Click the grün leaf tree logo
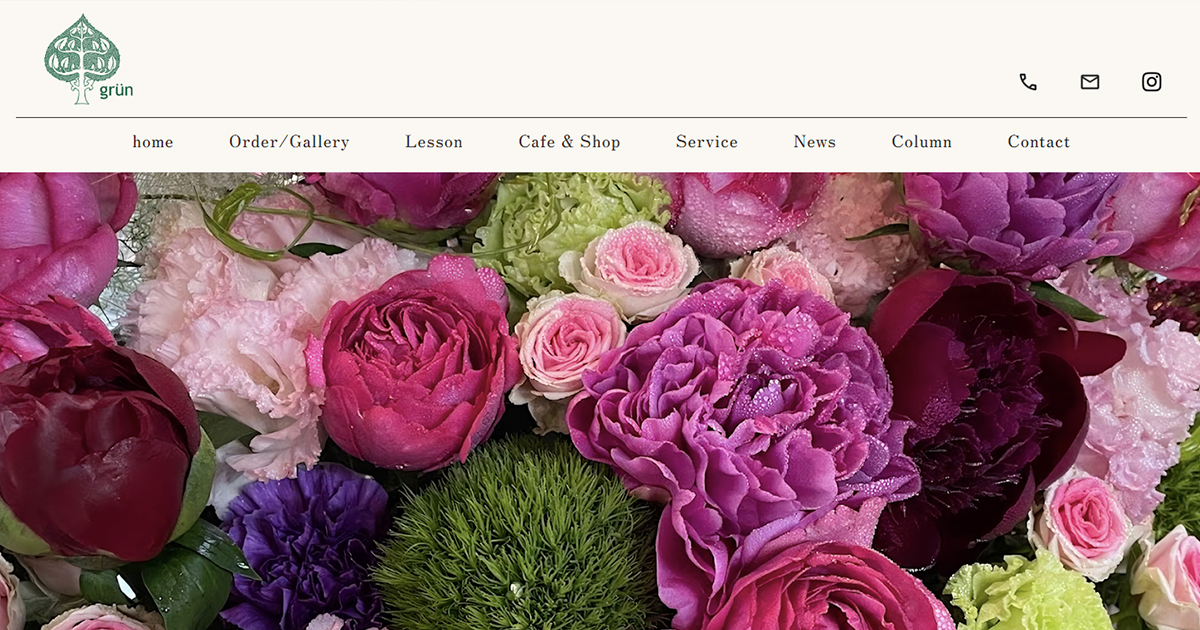The image size is (1200, 630). coord(88,60)
